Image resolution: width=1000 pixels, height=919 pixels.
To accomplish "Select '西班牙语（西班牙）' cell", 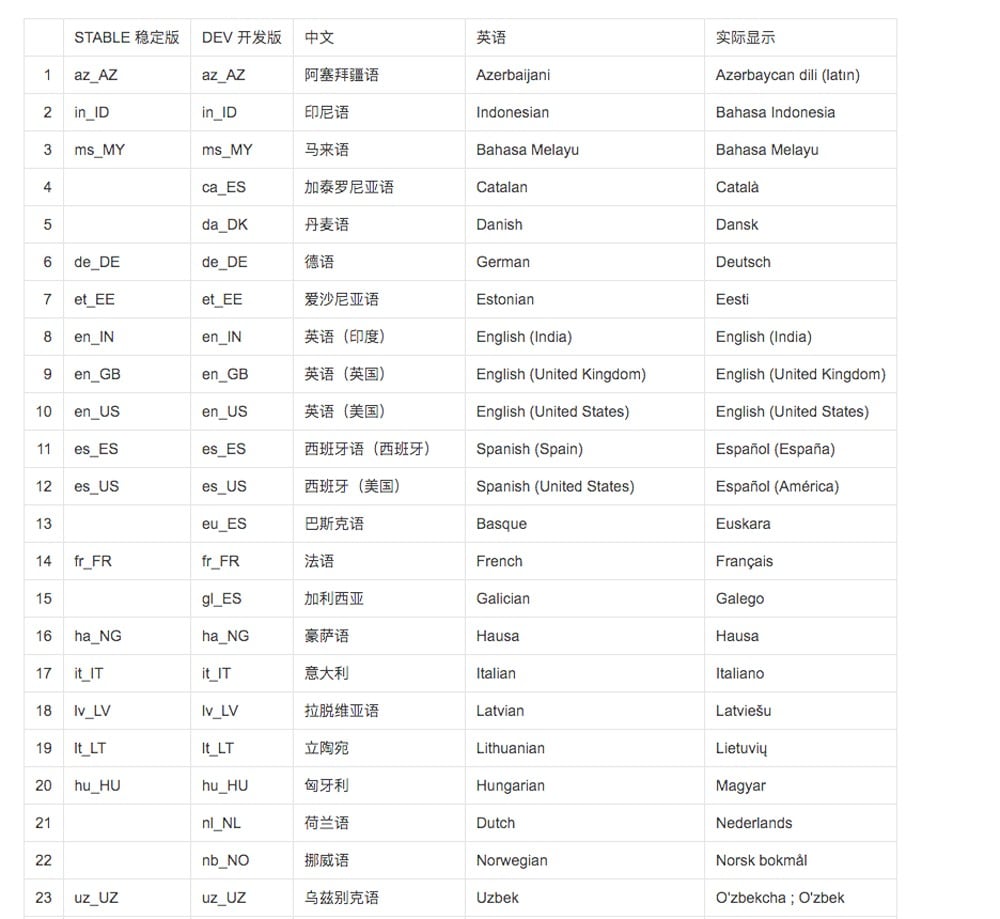I will 379,449.
